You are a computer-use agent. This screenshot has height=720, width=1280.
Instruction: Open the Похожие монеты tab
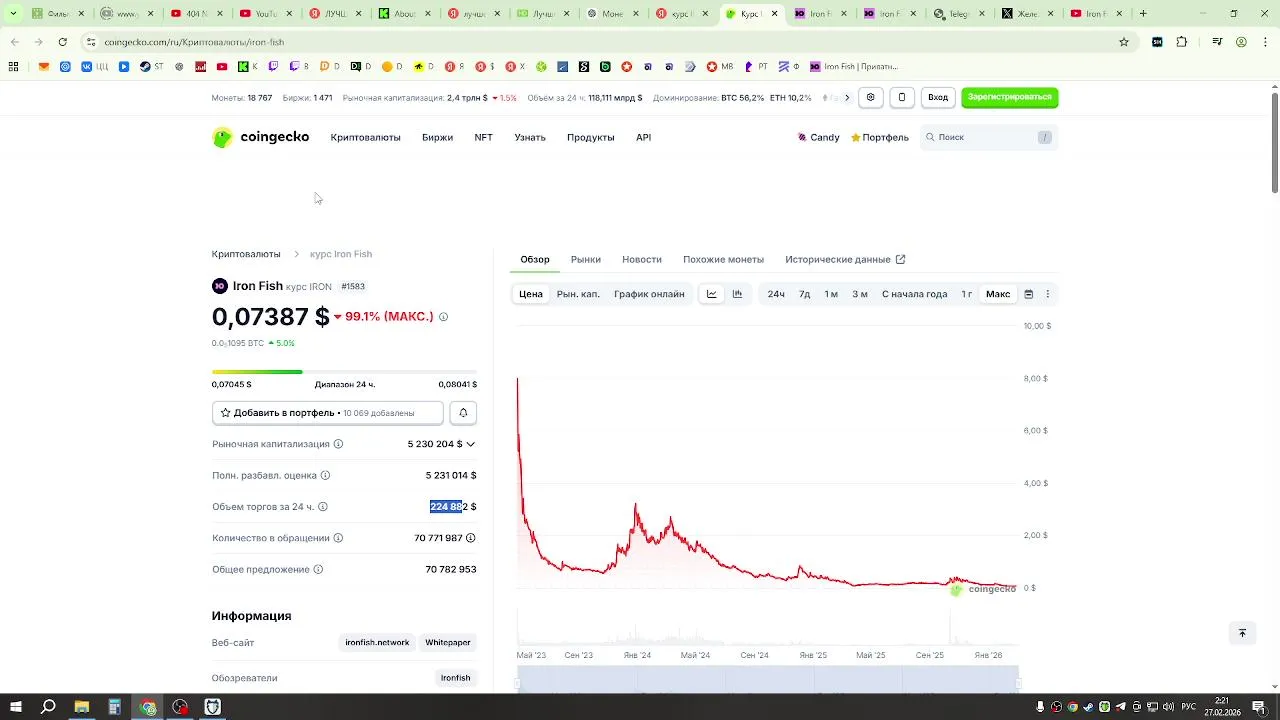pyautogui.click(x=723, y=259)
